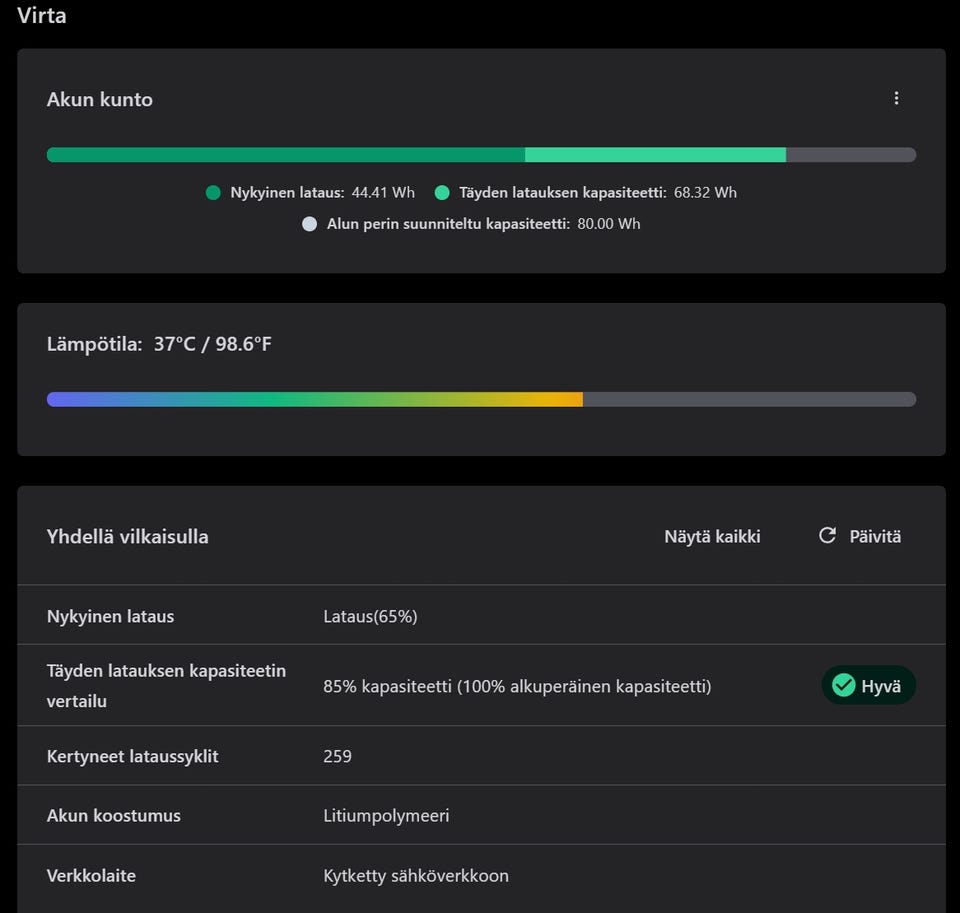Select the Akun kunto card title
This screenshot has height=913, width=960.
[x=100, y=100]
